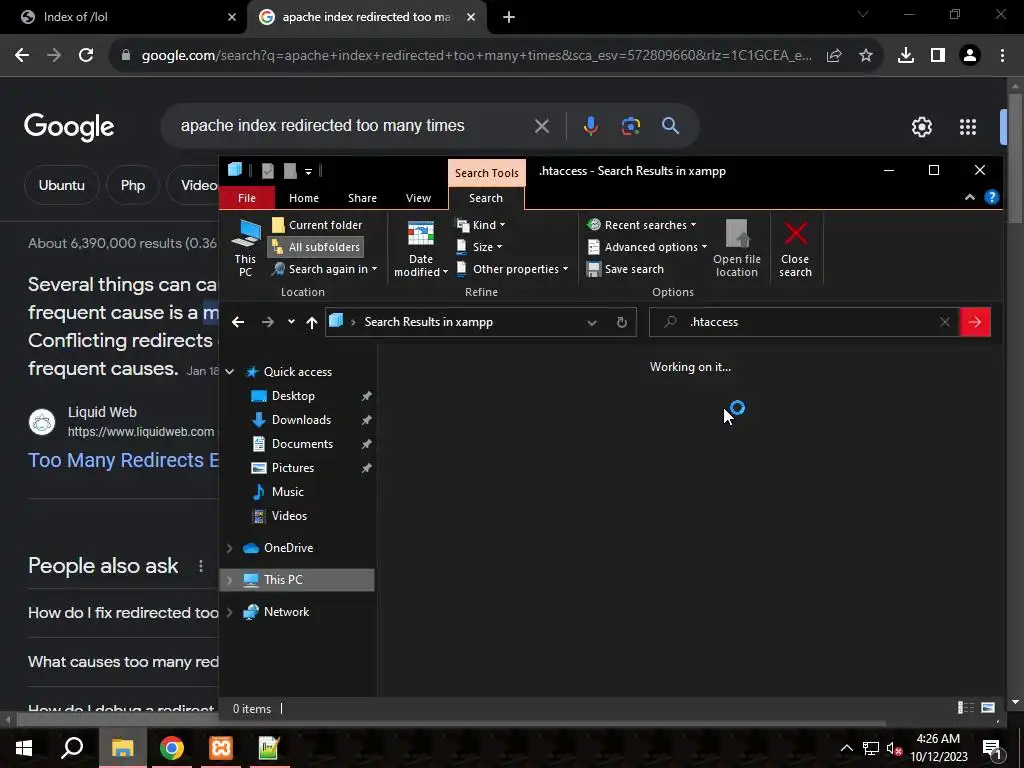
Task: Clear the Google search query
Action: [x=541, y=126]
